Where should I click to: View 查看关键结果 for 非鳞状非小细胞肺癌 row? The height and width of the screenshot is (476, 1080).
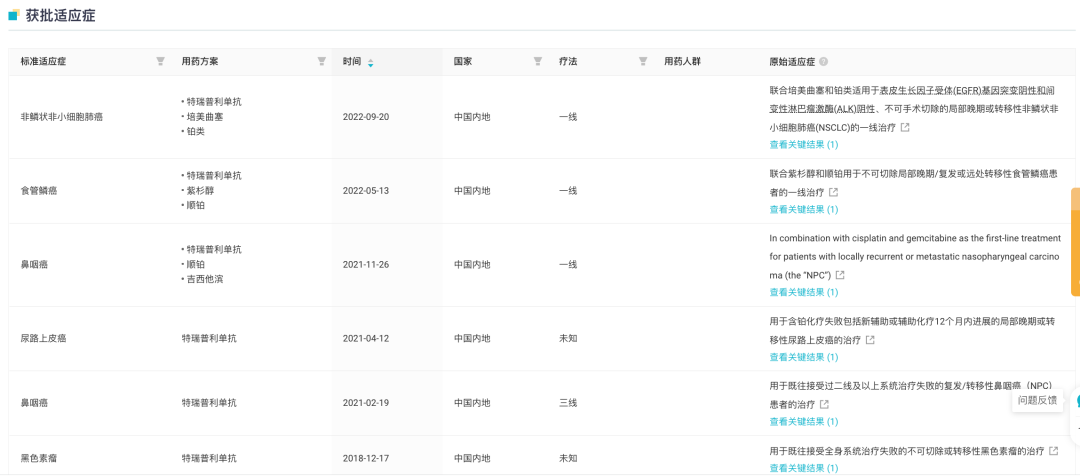(x=804, y=145)
